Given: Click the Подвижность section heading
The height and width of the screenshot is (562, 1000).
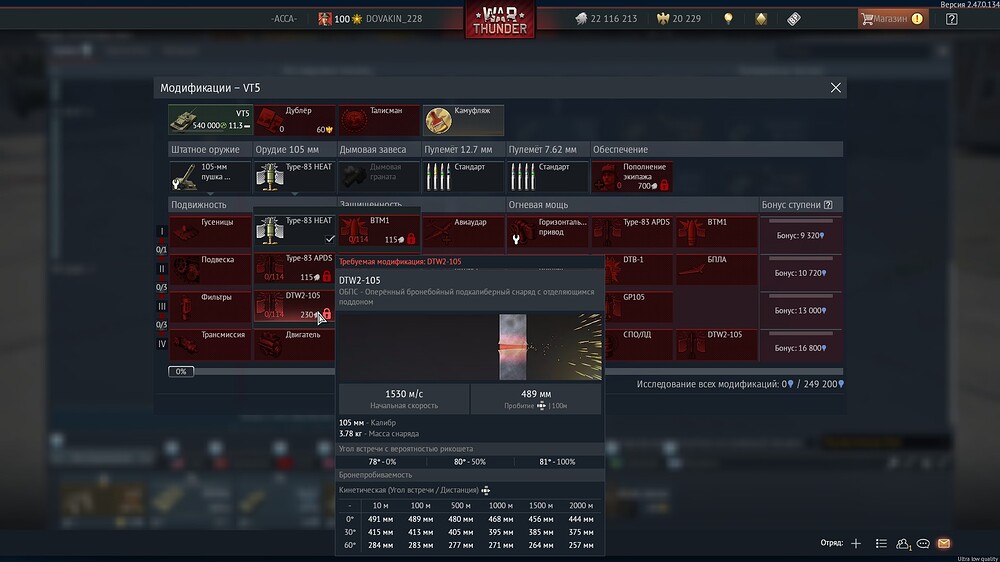Looking at the screenshot, I should 198,205.
